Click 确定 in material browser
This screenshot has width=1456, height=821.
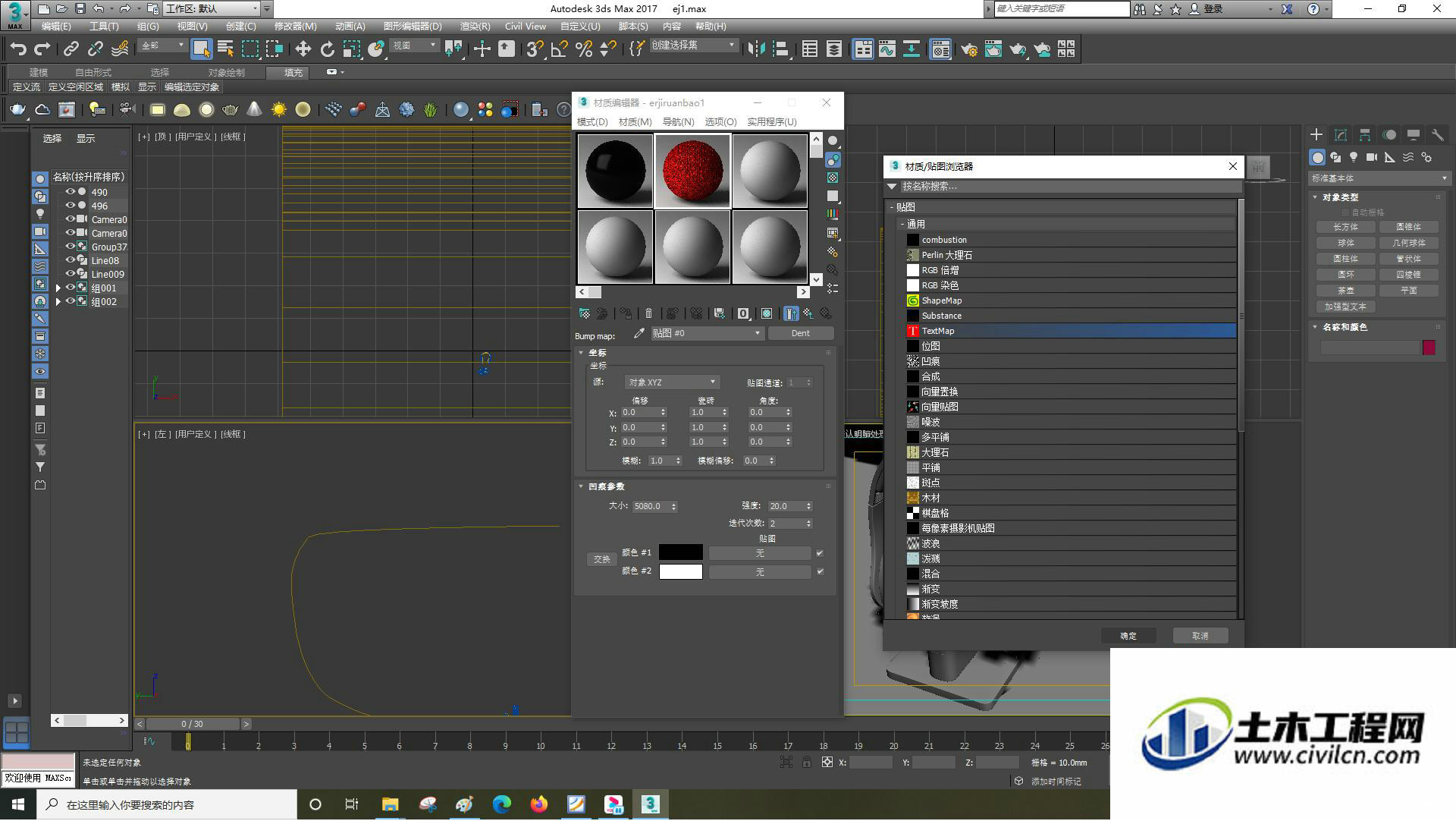point(1128,636)
